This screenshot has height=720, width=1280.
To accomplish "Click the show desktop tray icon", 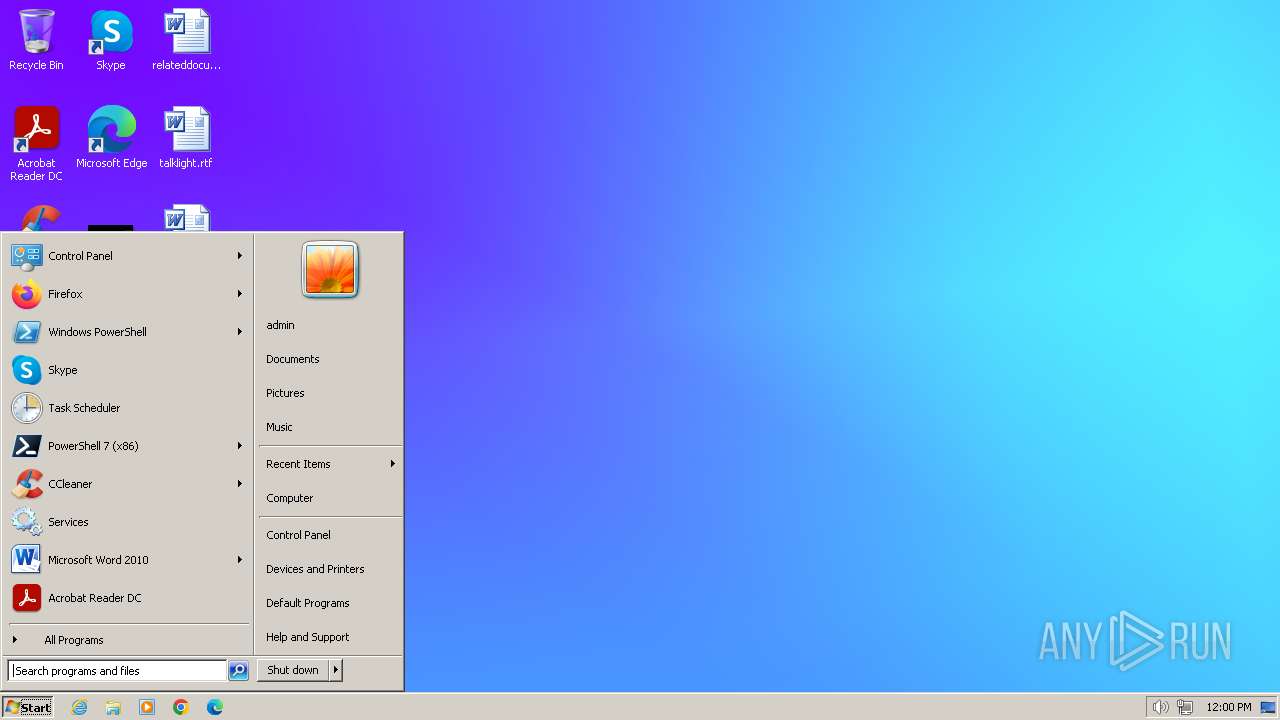I will click(1268, 707).
